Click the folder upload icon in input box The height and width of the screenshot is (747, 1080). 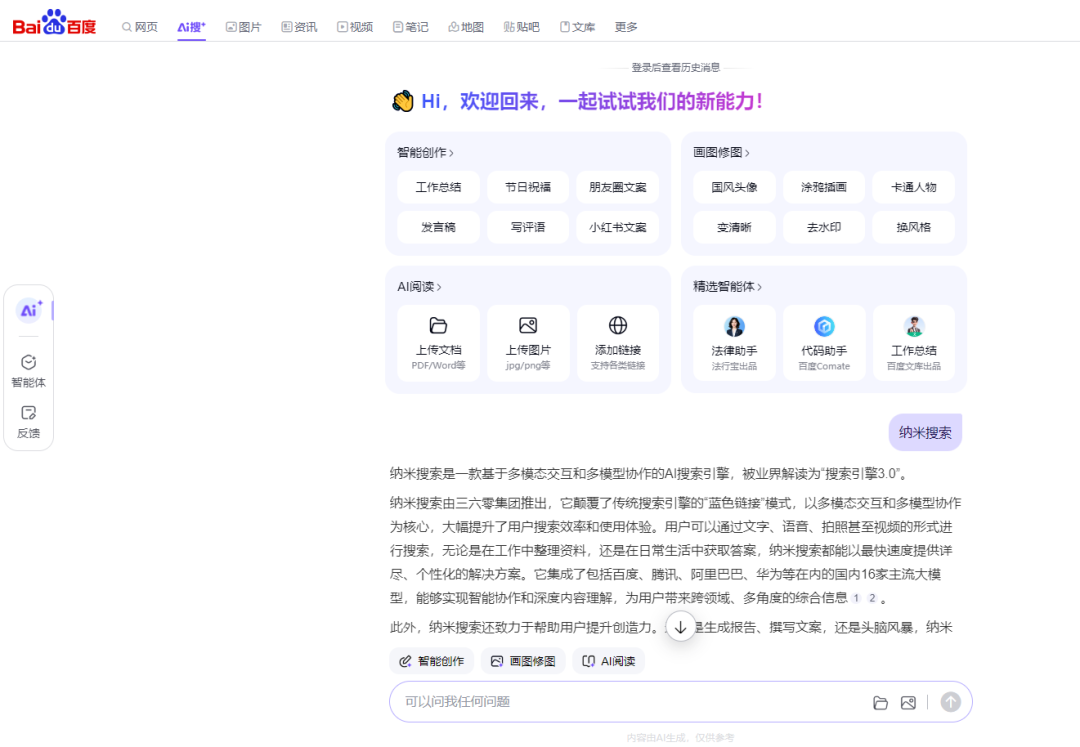[x=880, y=702]
